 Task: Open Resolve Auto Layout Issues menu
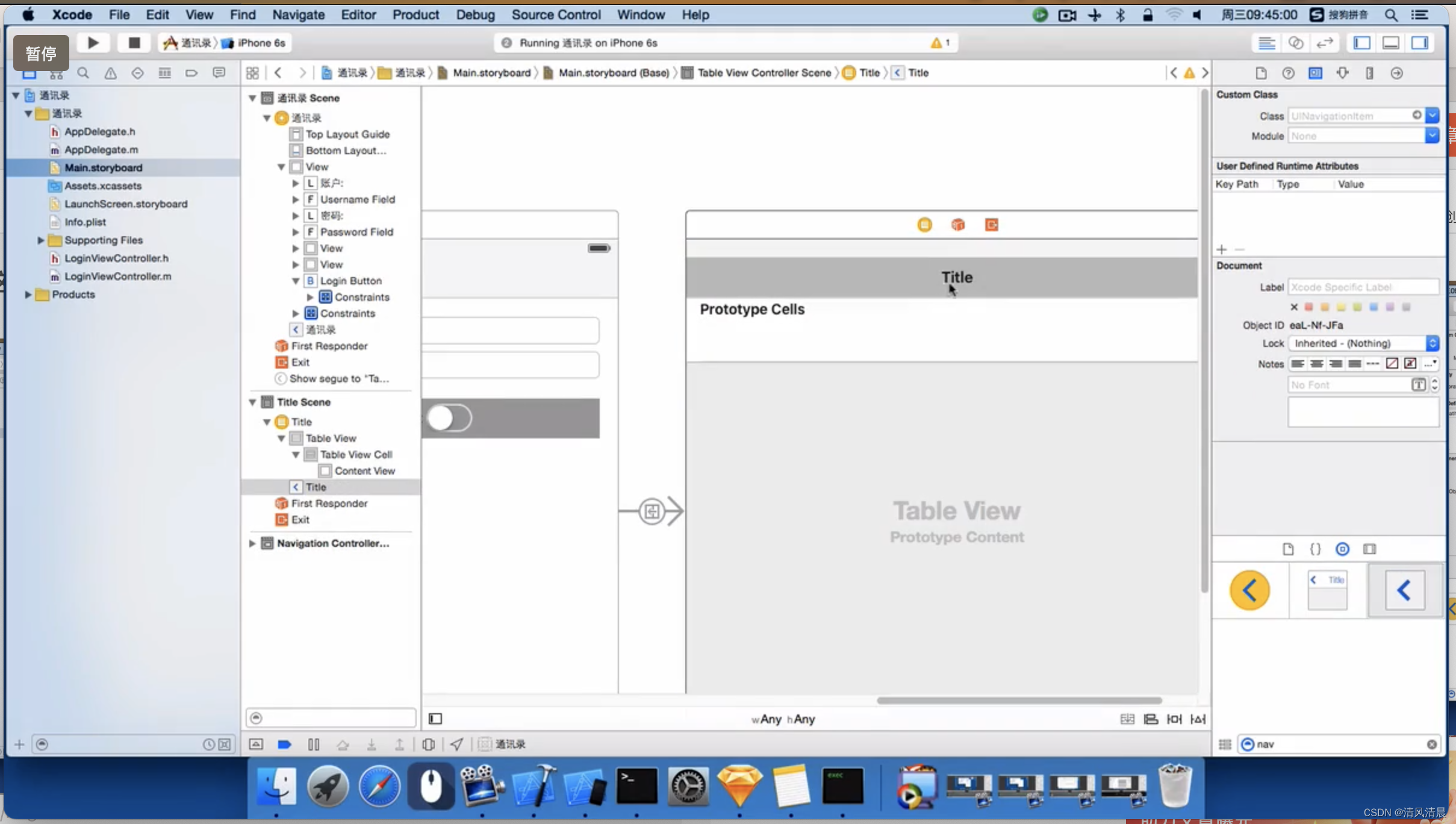[1198, 719]
